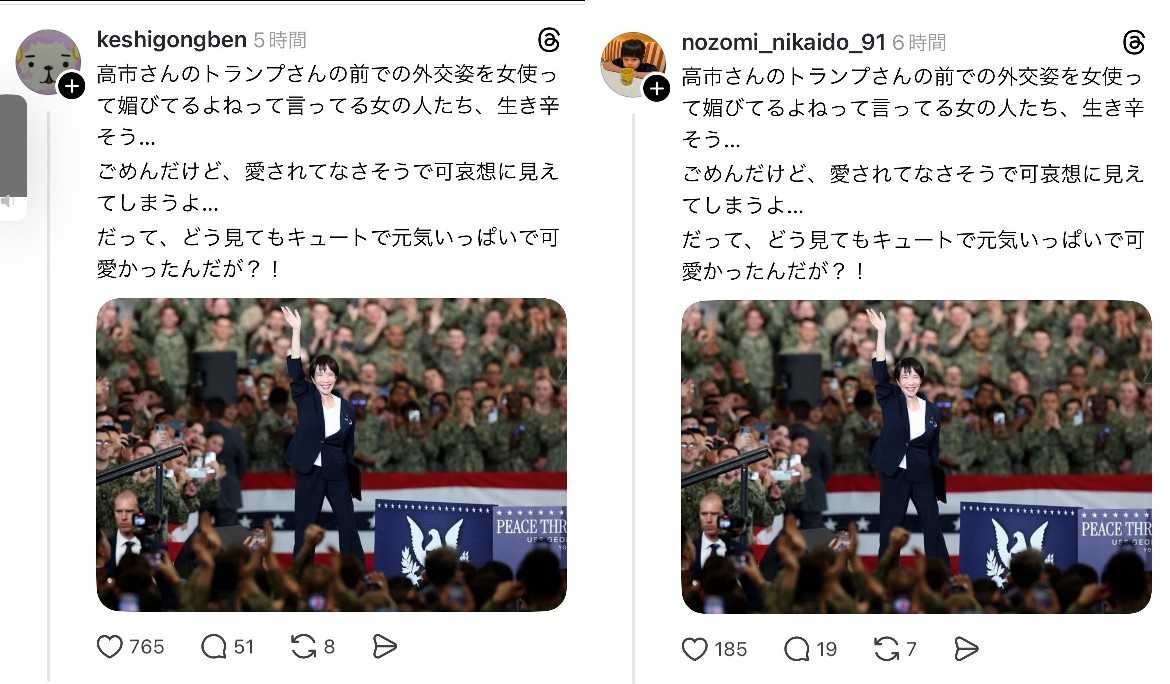Image resolution: width=1170 pixels, height=684 pixels.
Task: Open keshigongben username profile link
Action: click(x=172, y=40)
